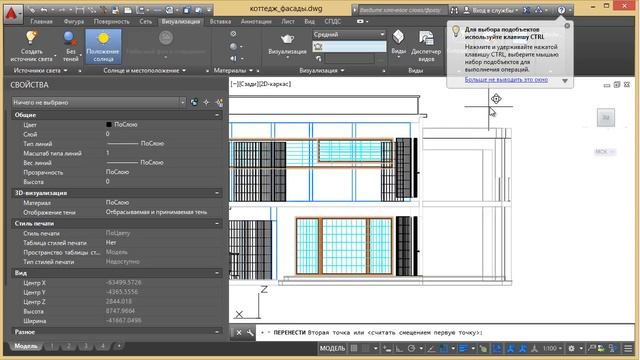
Task: Open the Главная ribbon tab
Action: [41, 22]
